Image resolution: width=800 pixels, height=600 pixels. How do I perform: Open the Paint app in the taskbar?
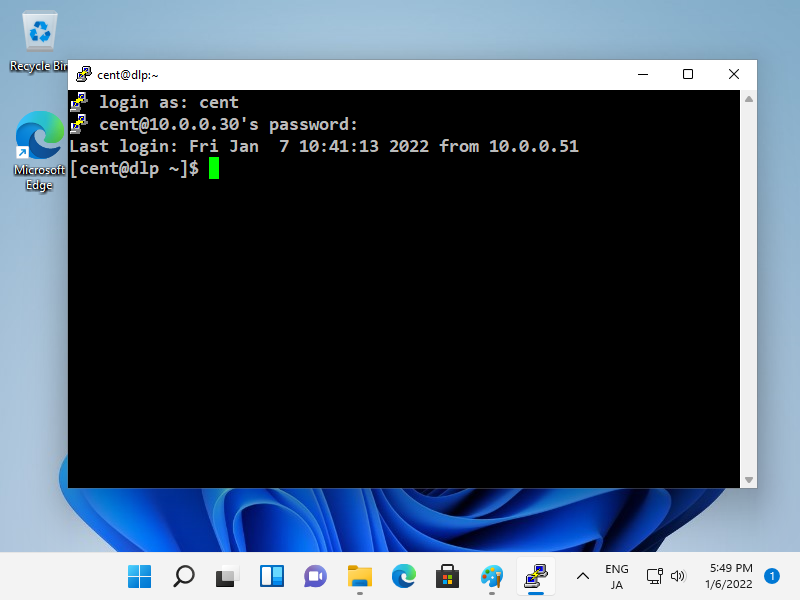[x=491, y=576]
